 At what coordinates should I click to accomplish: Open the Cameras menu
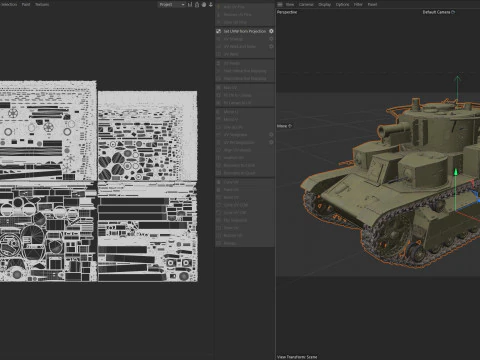pyautogui.click(x=306, y=4)
